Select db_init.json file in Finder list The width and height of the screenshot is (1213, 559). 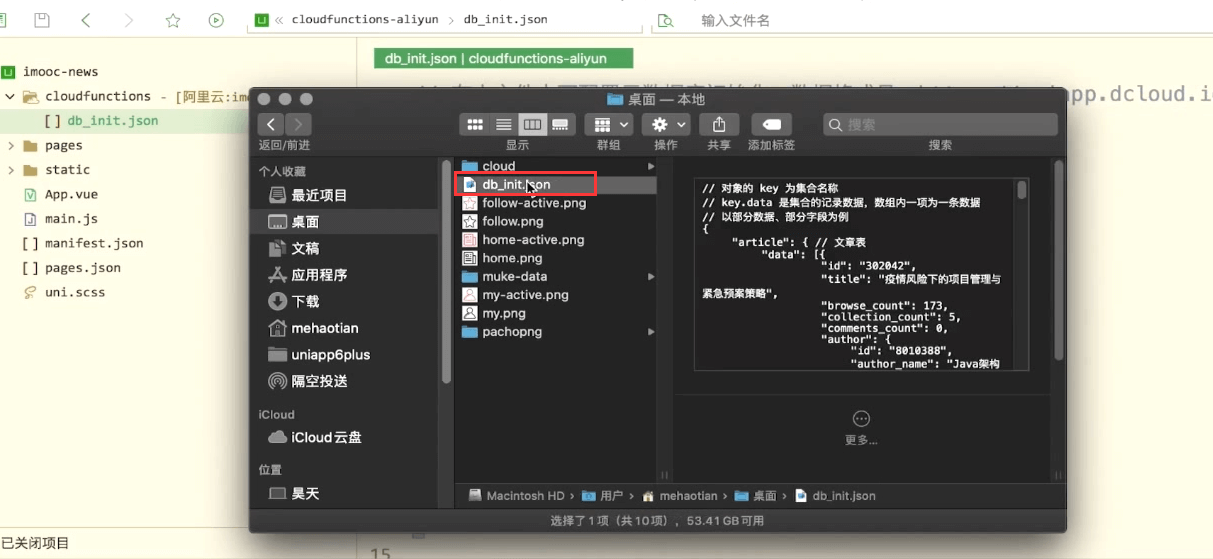pyautogui.click(x=516, y=184)
